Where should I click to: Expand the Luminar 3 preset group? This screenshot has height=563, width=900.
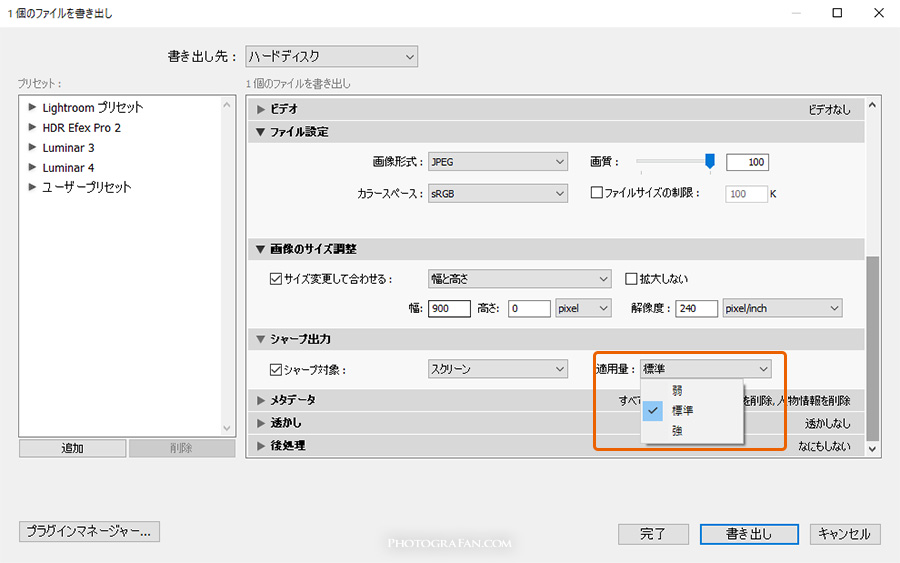32,147
